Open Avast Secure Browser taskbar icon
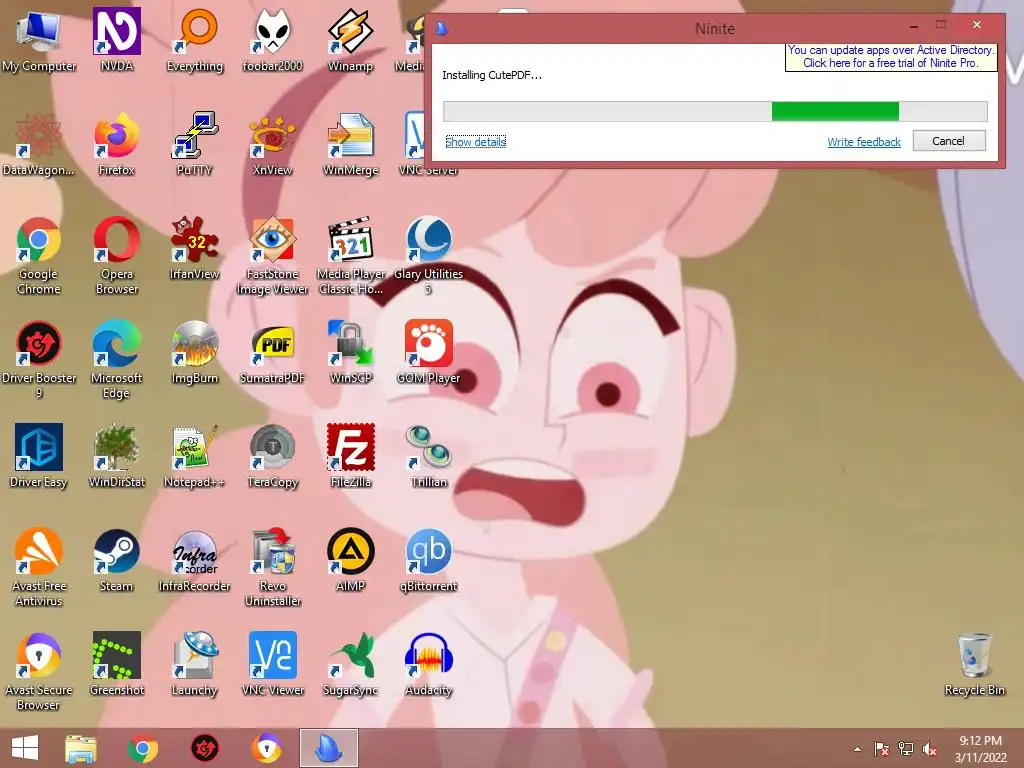 266,748
